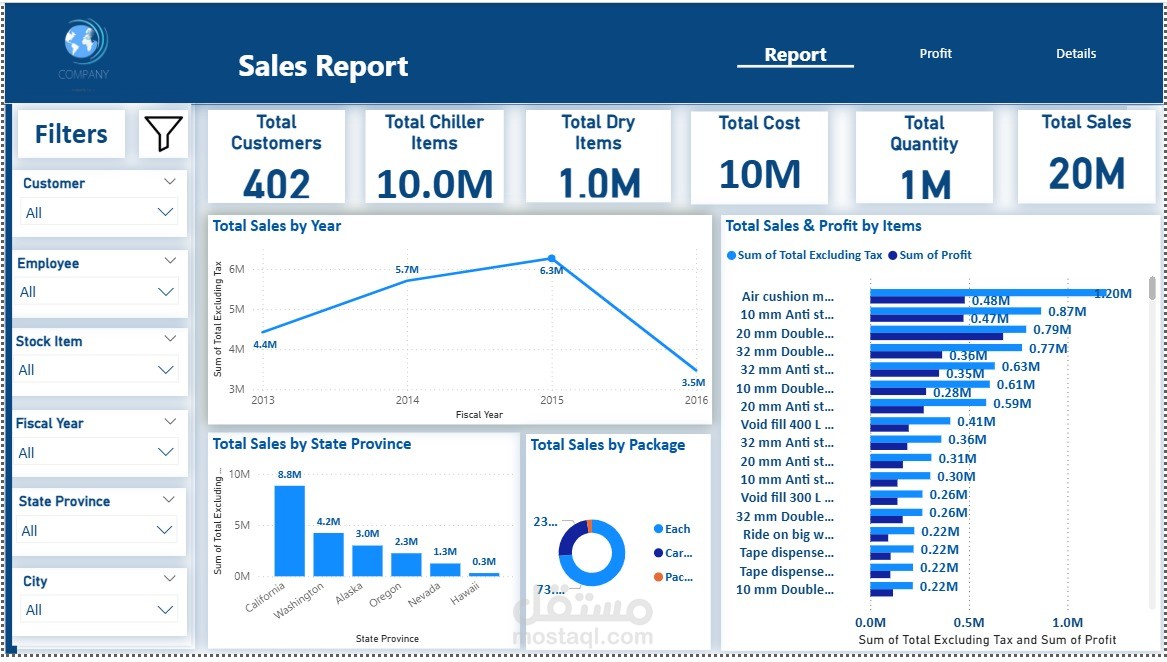The height and width of the screenshot is (662, 1167).
Task: Open the Employee All dropdown
Action: pos(99,292)
